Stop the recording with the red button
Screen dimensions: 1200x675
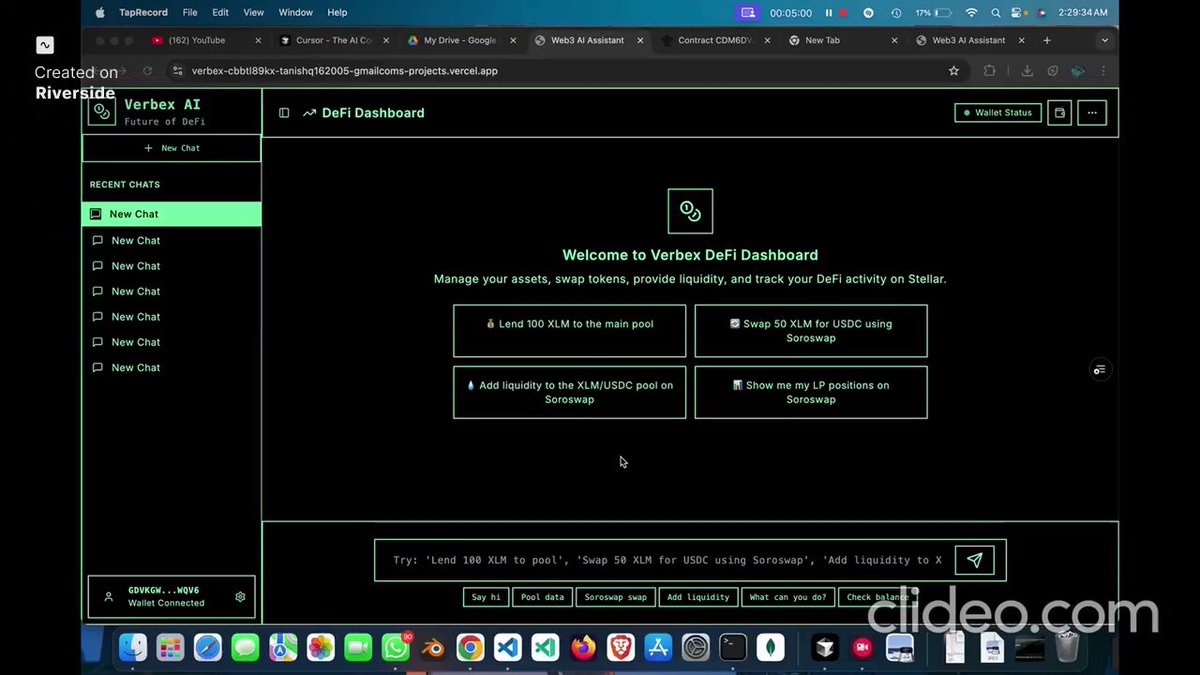(x=843, y=13)
